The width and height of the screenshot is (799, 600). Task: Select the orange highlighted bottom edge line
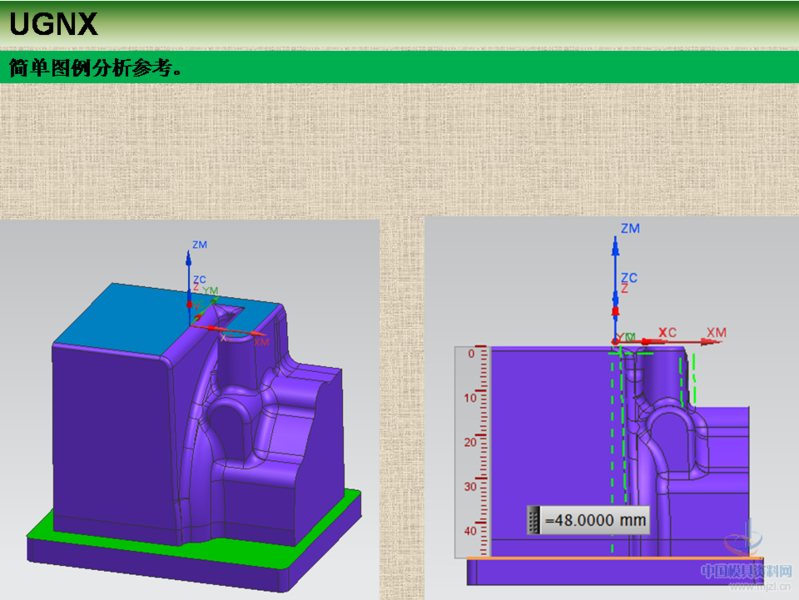pyautogui.click(x=615, y=558)
